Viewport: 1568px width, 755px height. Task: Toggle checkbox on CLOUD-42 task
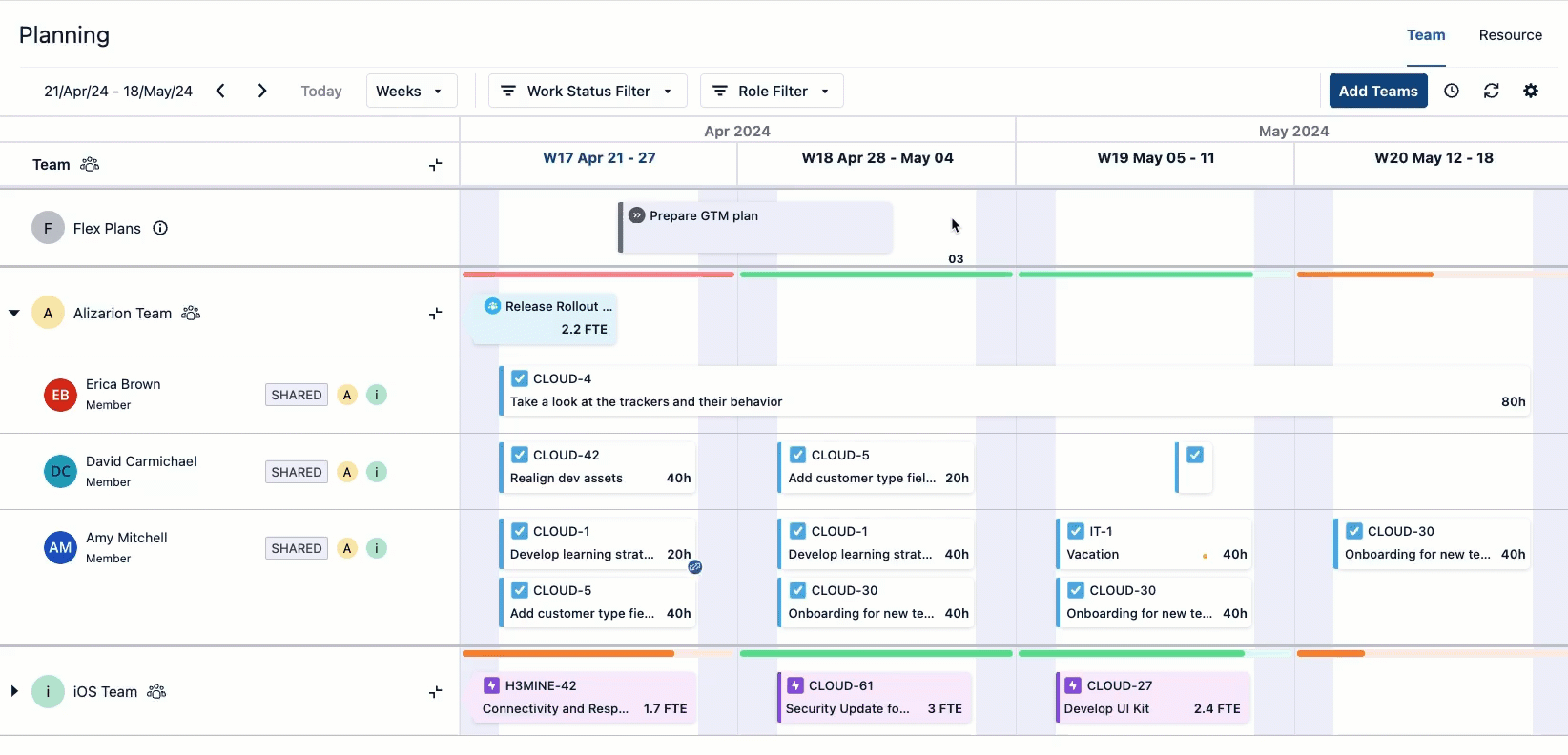[520, 455]
